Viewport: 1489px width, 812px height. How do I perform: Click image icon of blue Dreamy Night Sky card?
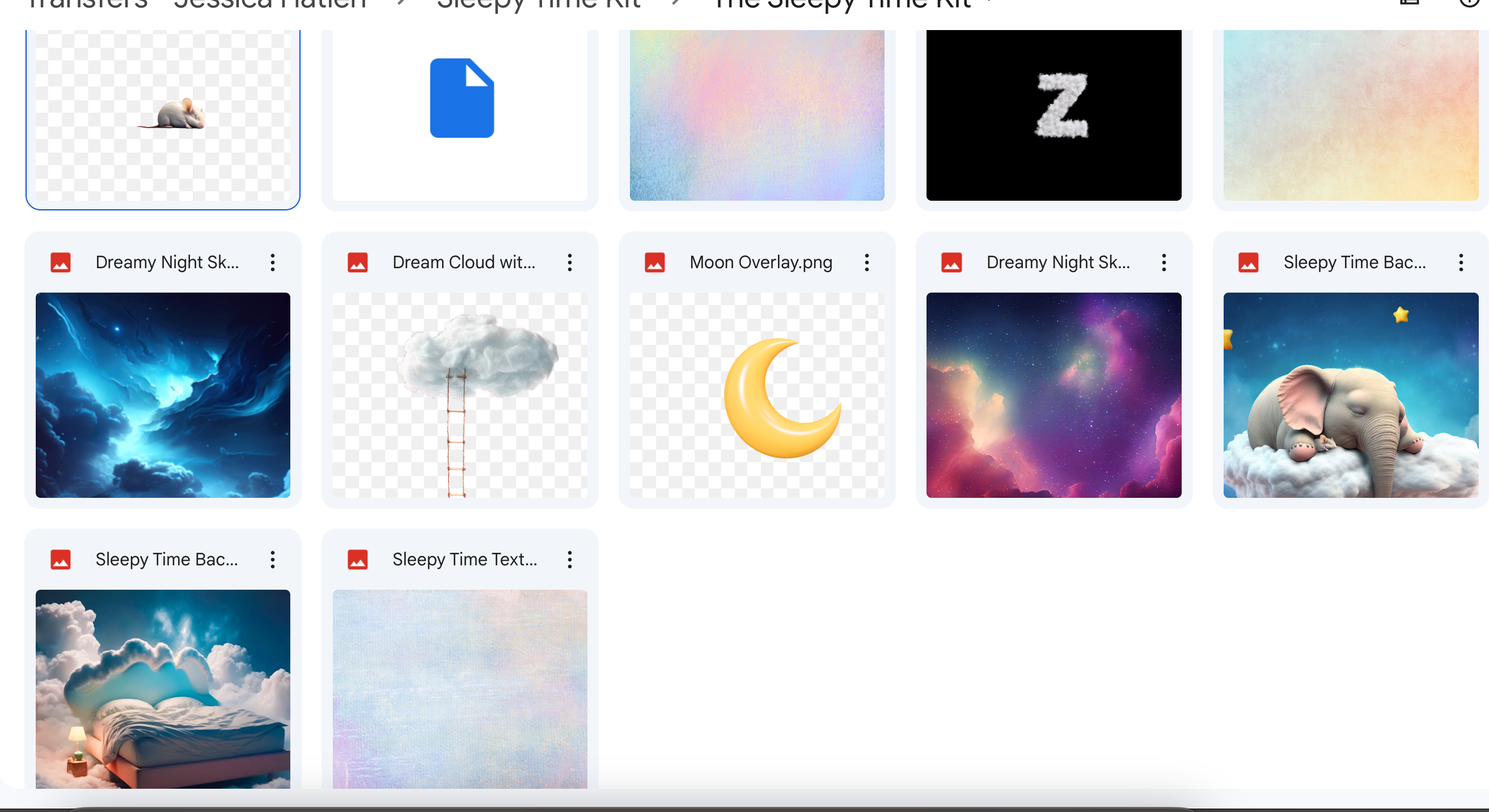pos(60,263)
